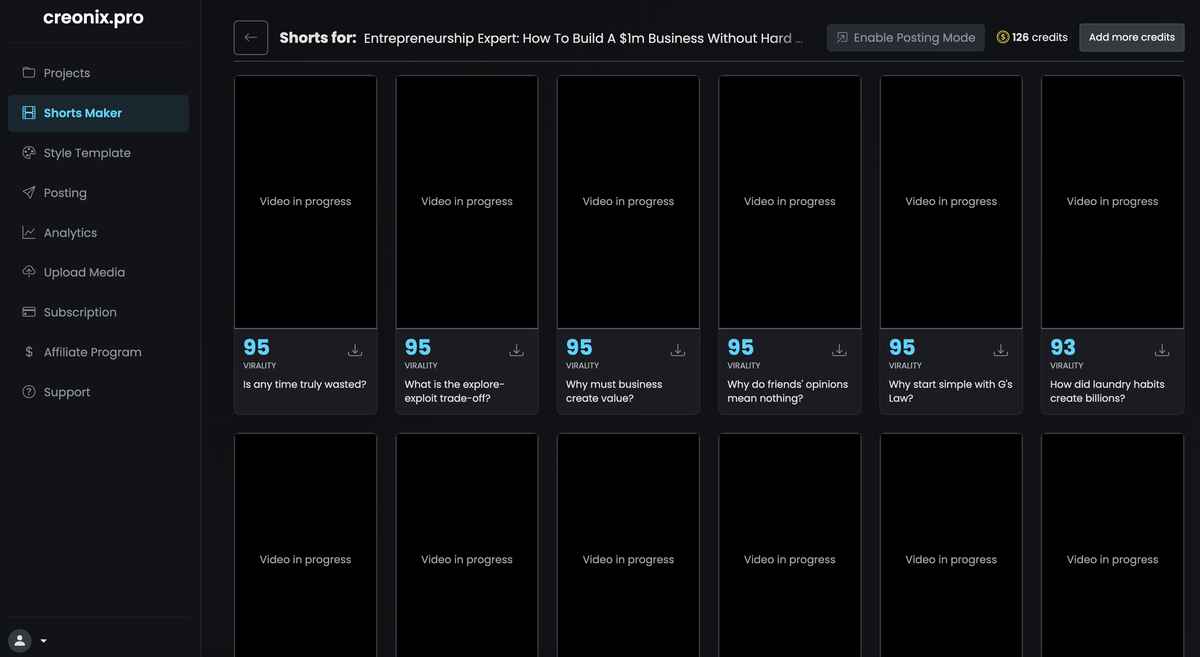Open the Projects menu item

(x=66, y=73)
